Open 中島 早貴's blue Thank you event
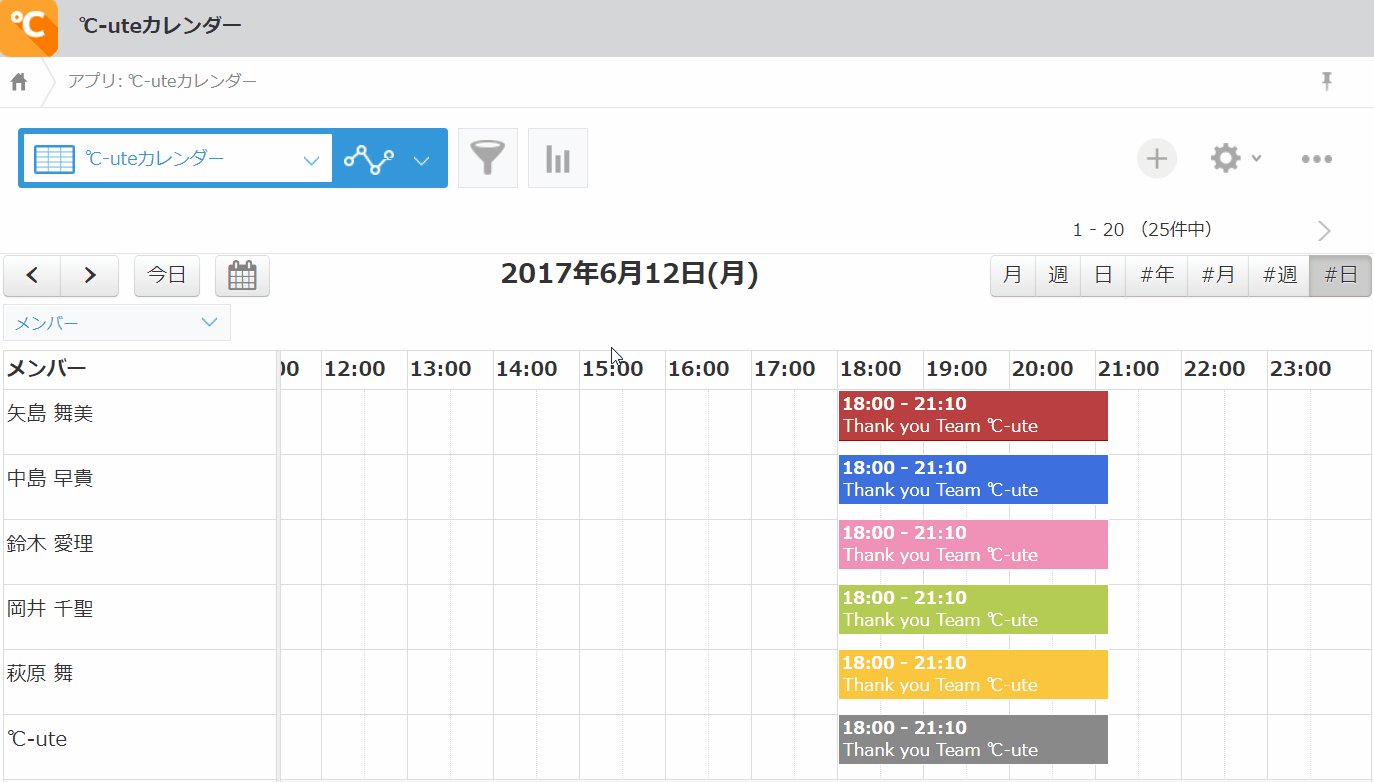This screenshot has height=782, width=1374. click(973, 480)
